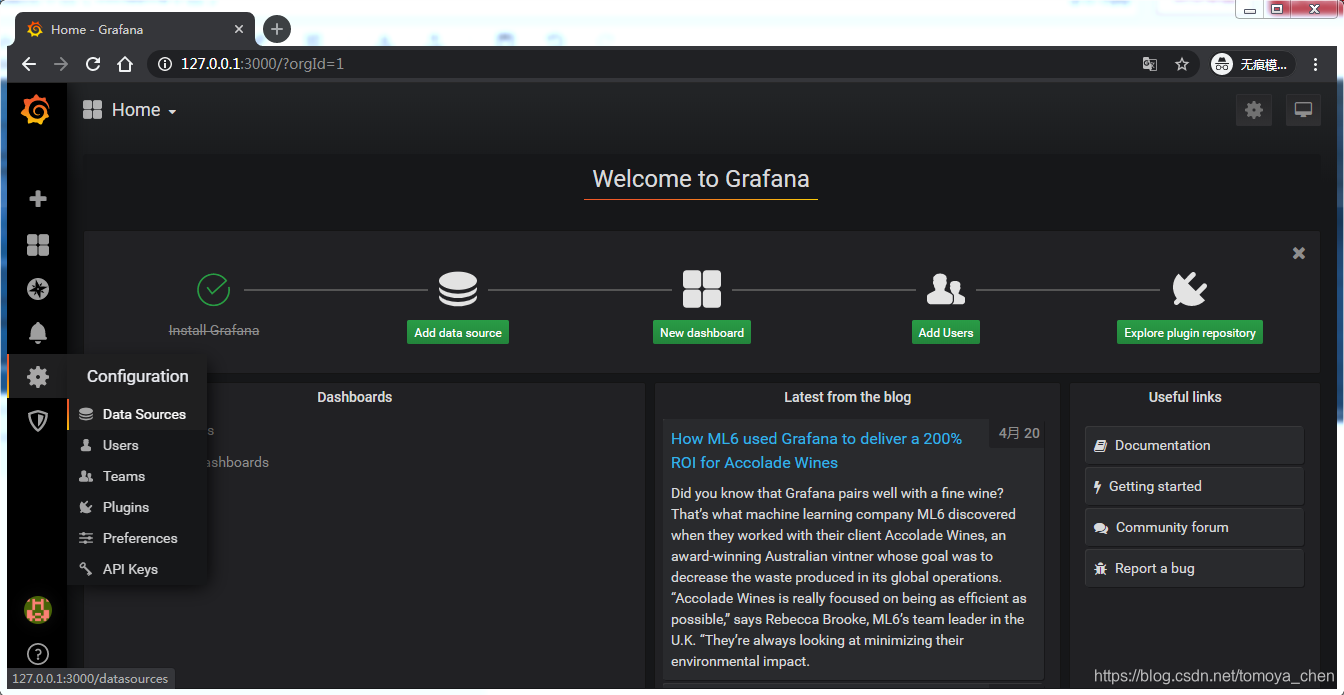1344x695 pixels.
Task: Close the getting started panel
Action: click(x=1299, y=253)
